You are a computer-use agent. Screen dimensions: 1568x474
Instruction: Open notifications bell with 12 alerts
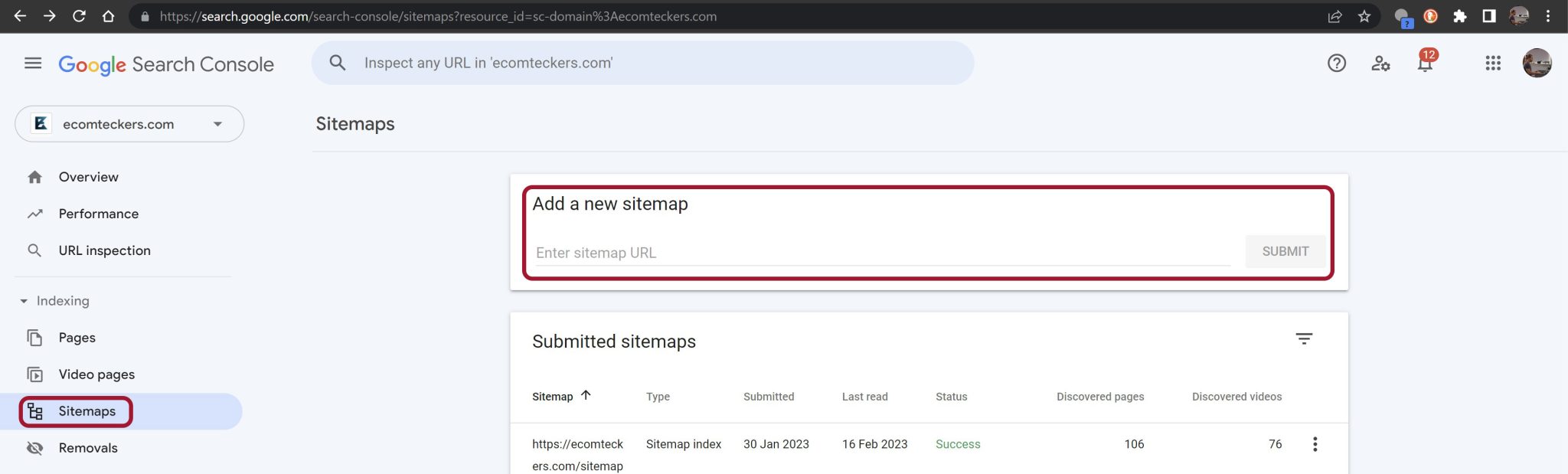click(1426, 62)
